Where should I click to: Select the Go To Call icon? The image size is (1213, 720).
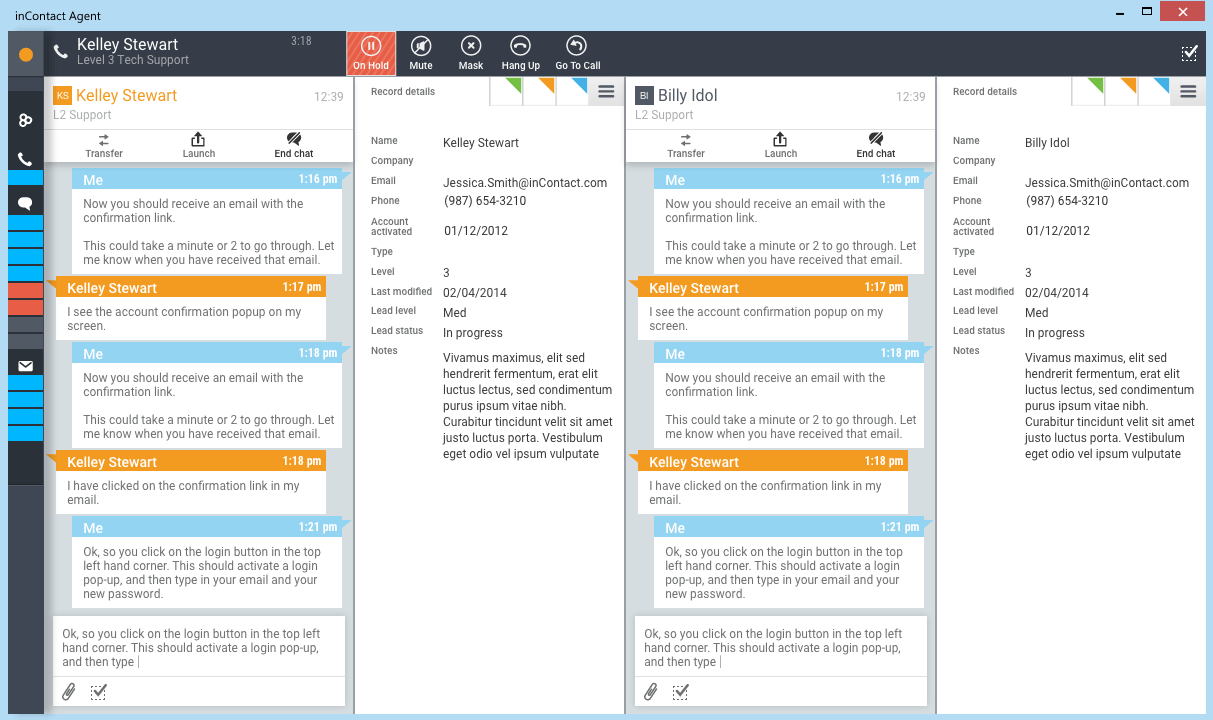tap(577, 52)
